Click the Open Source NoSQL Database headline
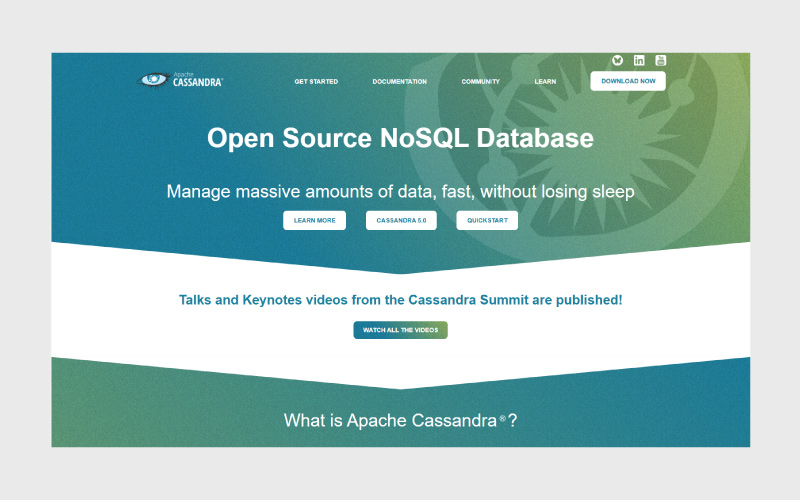 401,138
